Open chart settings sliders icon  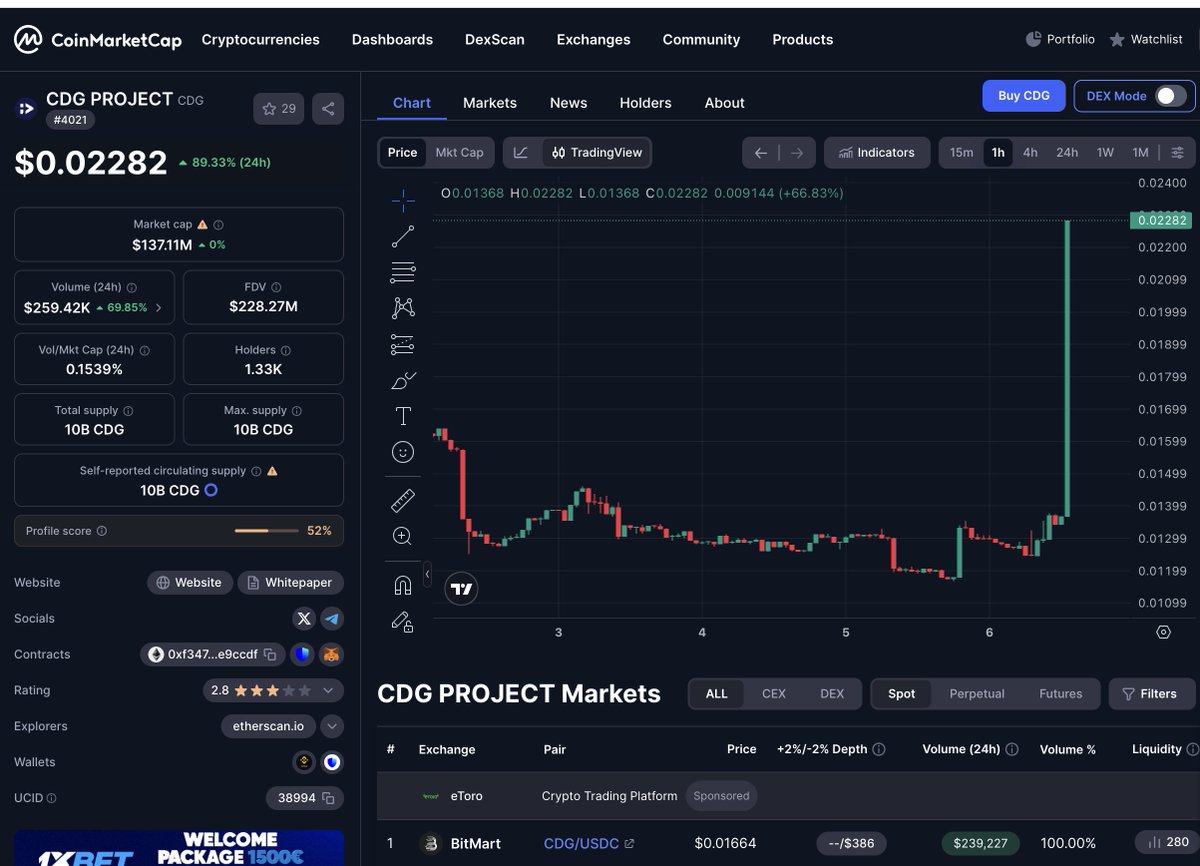pos(1177,153)
